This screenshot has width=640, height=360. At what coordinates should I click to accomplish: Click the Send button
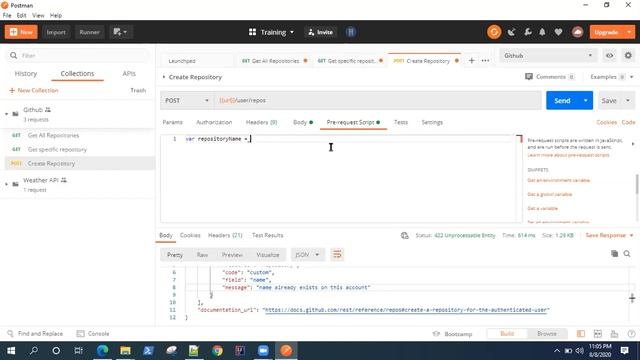562,100
